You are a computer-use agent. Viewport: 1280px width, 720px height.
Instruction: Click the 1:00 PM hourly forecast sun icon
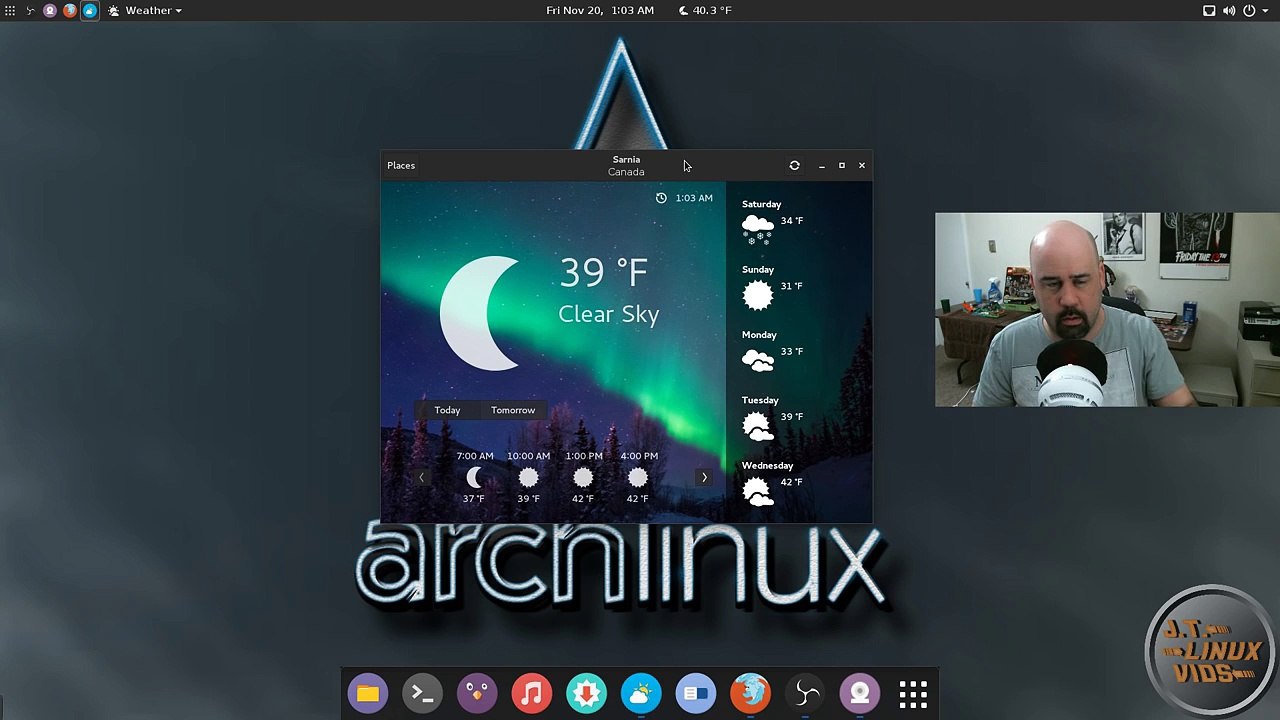[583, 478]
